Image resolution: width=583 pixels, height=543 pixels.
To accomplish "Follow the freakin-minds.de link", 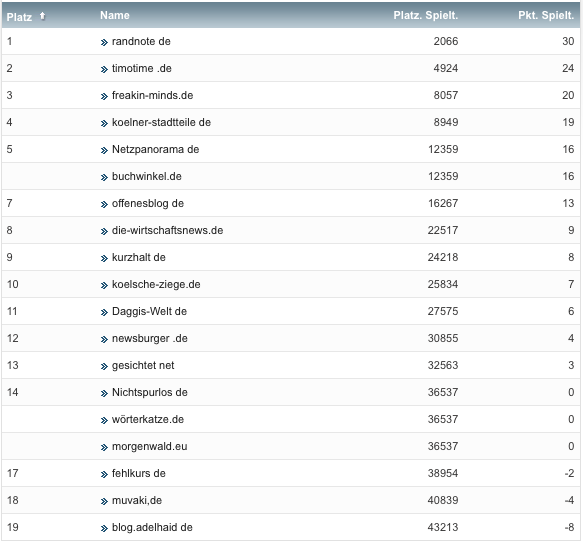I will point(152,95).
